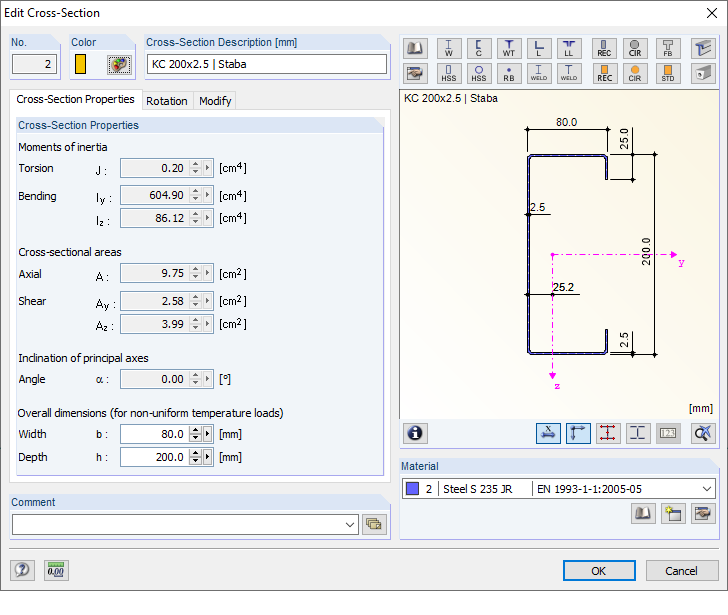Click the Depth h value field
The width and height of the screenshot is (728, 615).
pos(155,457)
